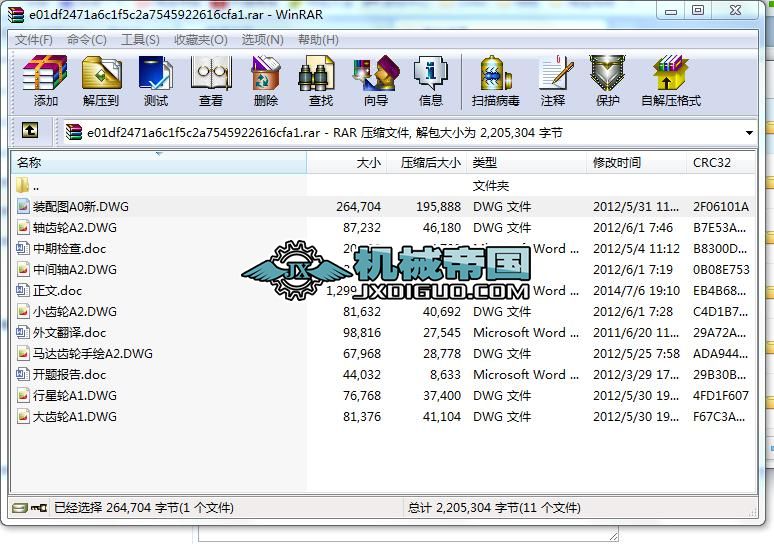Click the icon of 正文.doc
The height and width of the screenshot is (544, 774).
(23, 290)
